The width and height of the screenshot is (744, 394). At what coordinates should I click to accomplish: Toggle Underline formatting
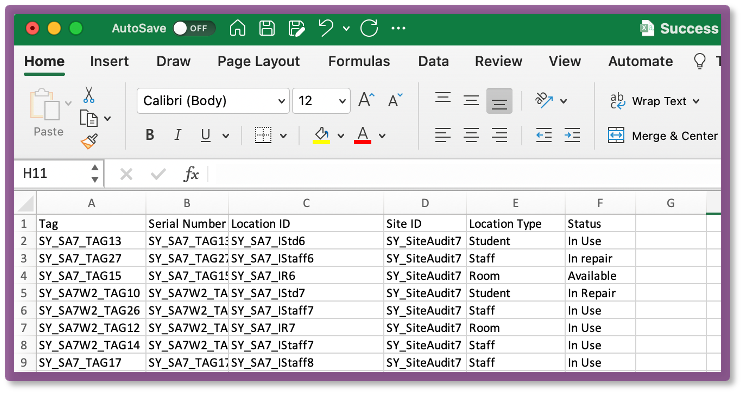pos(205,135)
